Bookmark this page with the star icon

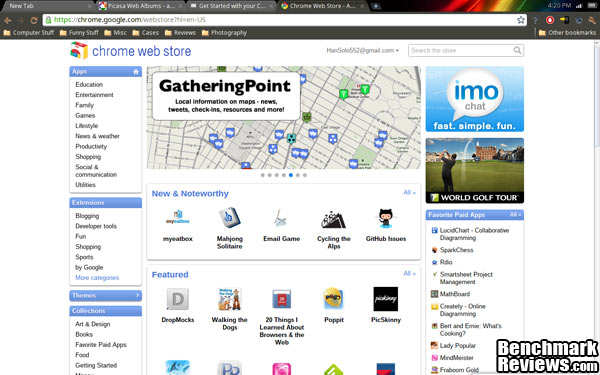[520, 20]
